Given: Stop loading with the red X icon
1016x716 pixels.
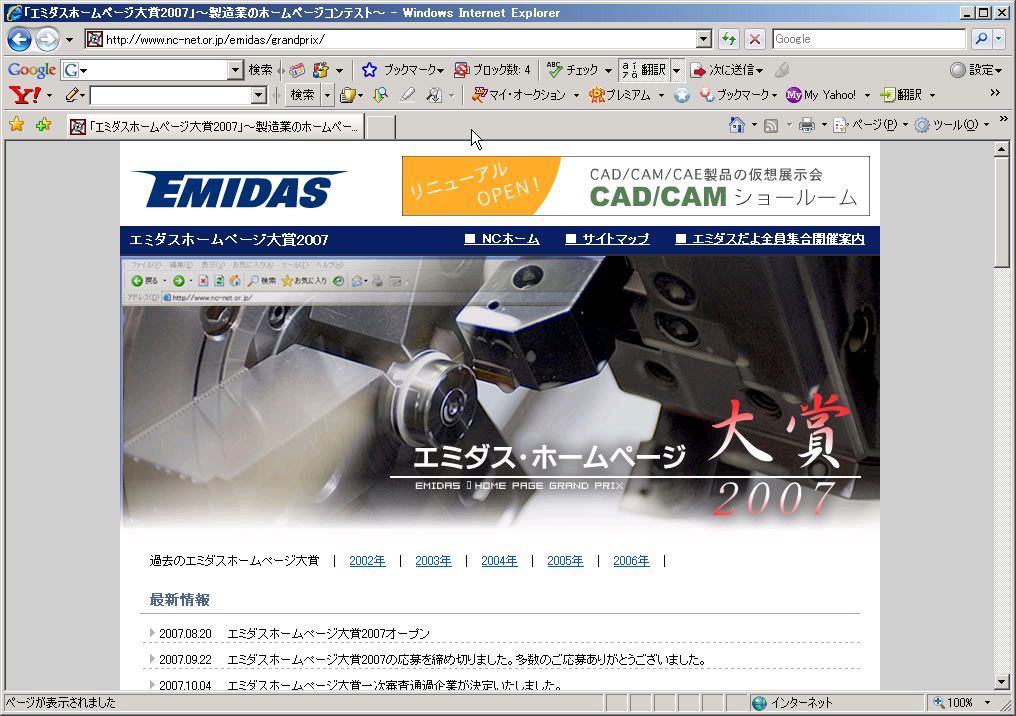Looking at the screenshot, I should (754, 40).
